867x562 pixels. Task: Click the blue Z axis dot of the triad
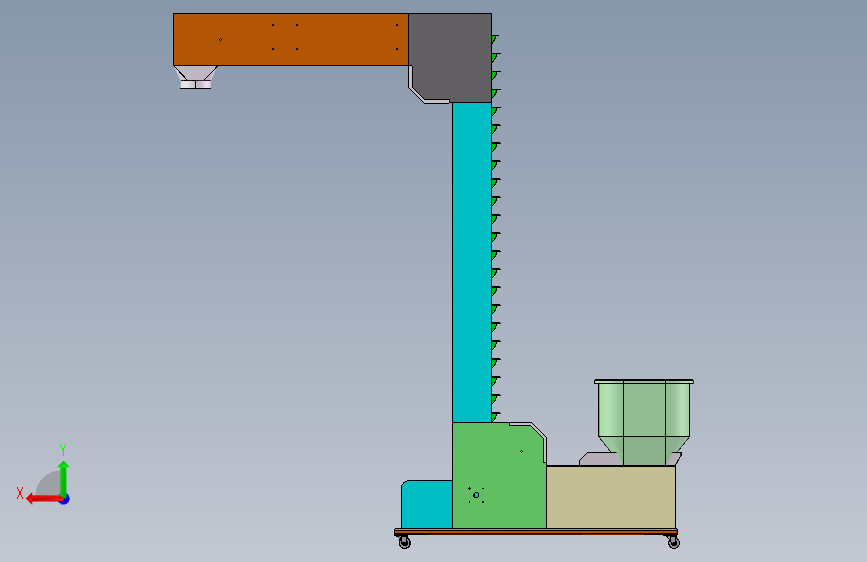65,500
